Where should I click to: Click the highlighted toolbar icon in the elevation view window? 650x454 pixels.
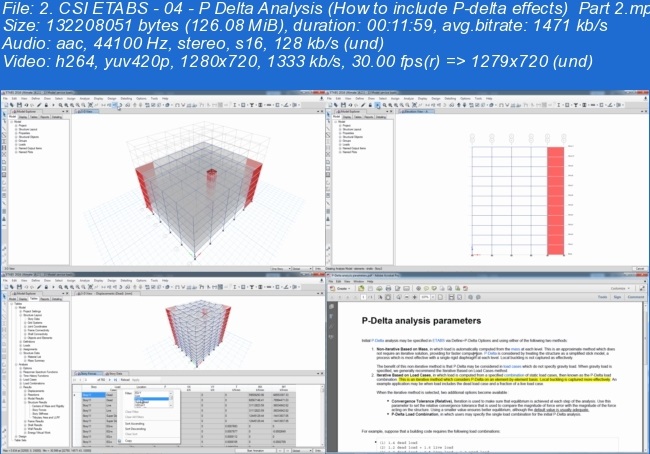coord(378,105)
